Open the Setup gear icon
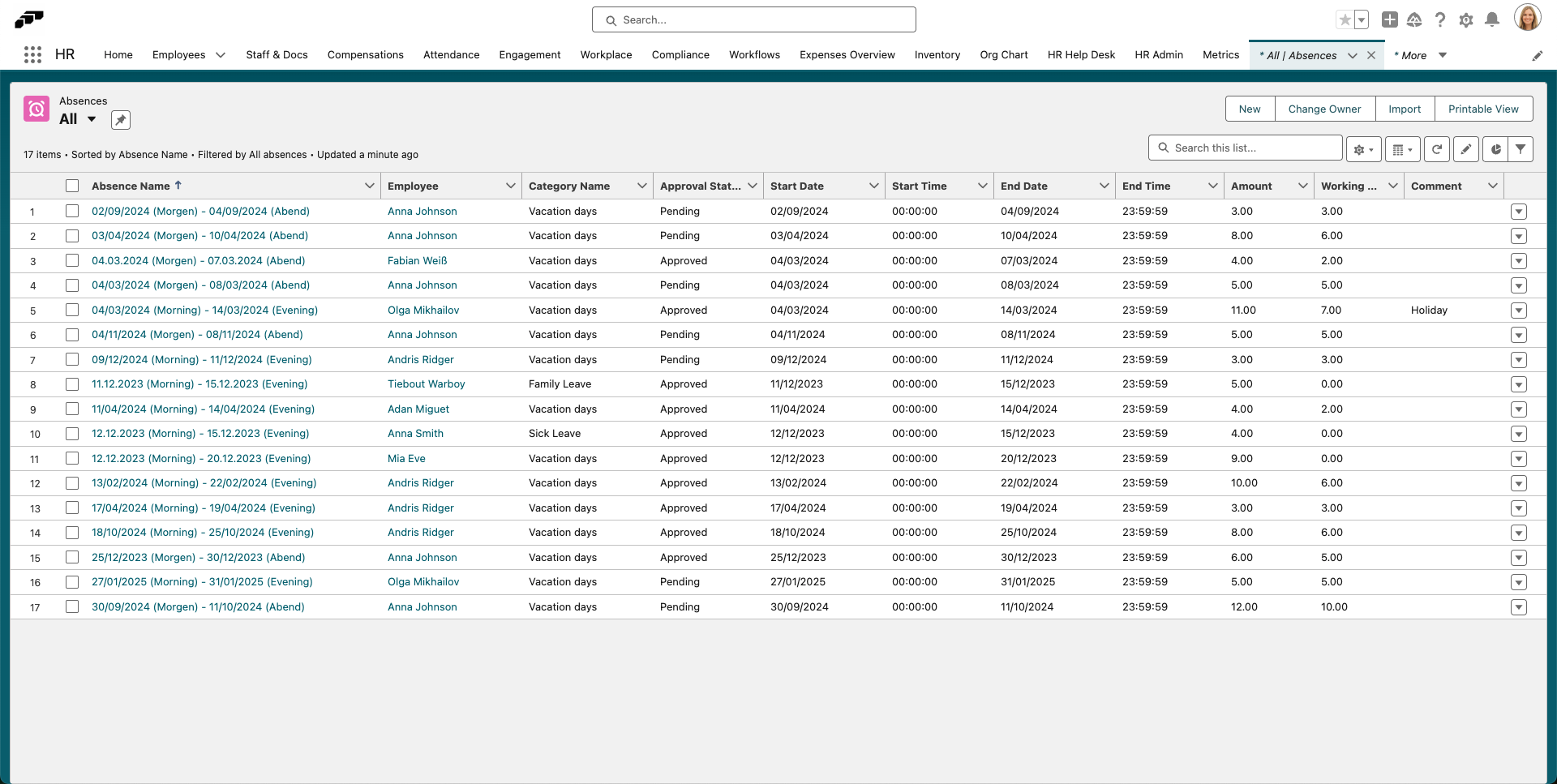The image size is (1557, 784). (x=1466, y=19)
